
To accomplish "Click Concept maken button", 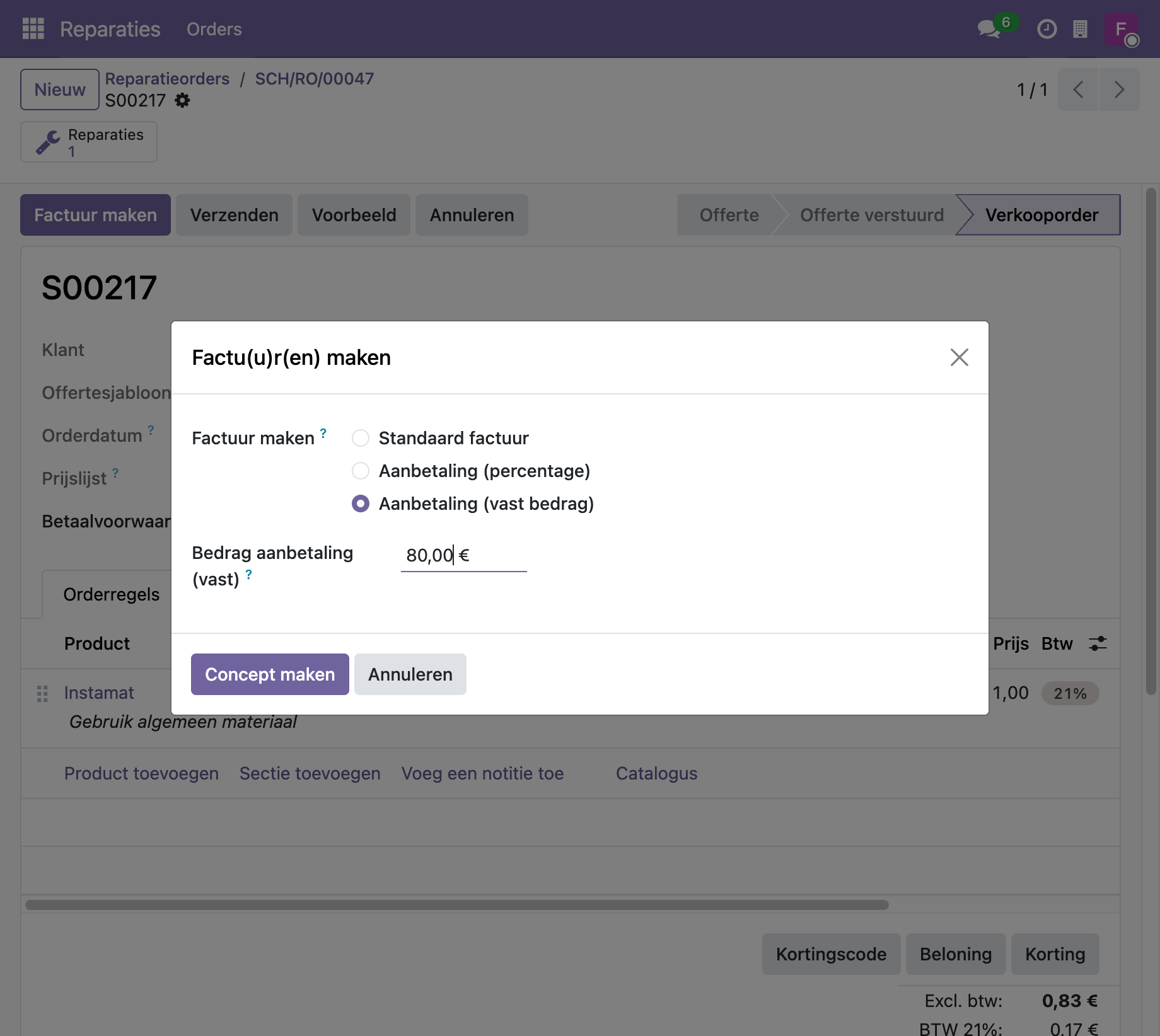I will click(270, 674).
